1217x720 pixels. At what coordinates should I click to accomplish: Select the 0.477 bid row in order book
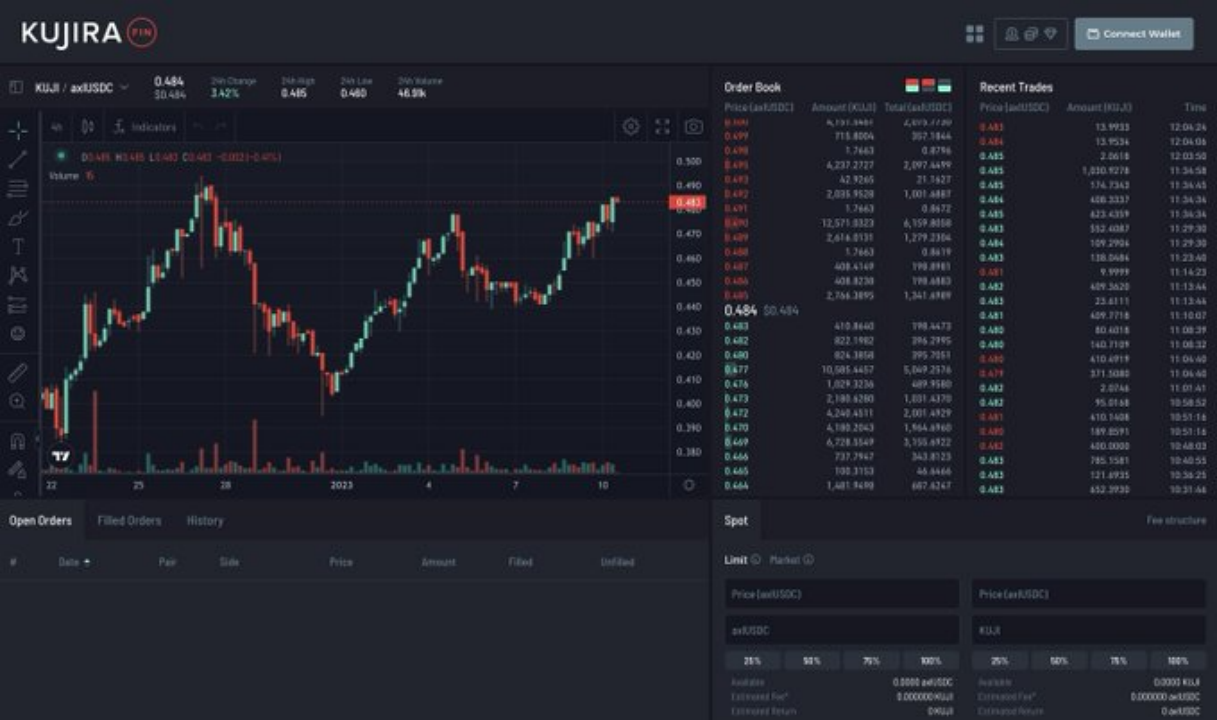[838, 369]
